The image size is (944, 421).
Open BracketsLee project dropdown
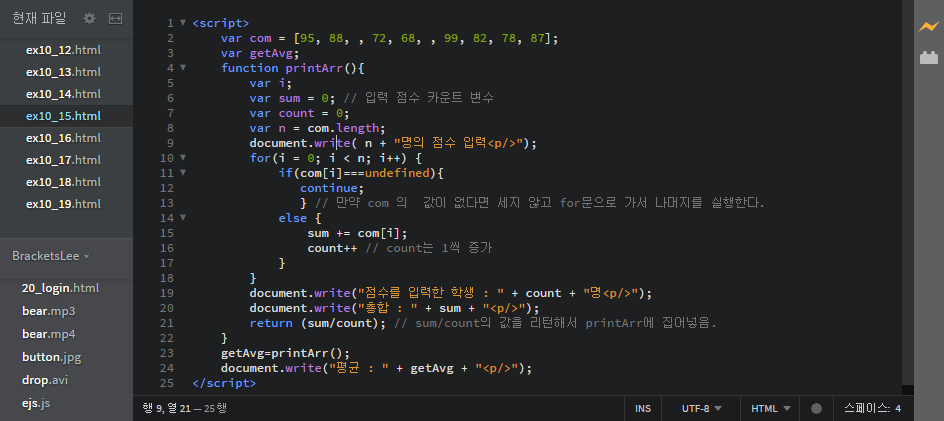(x=51, y=256)
